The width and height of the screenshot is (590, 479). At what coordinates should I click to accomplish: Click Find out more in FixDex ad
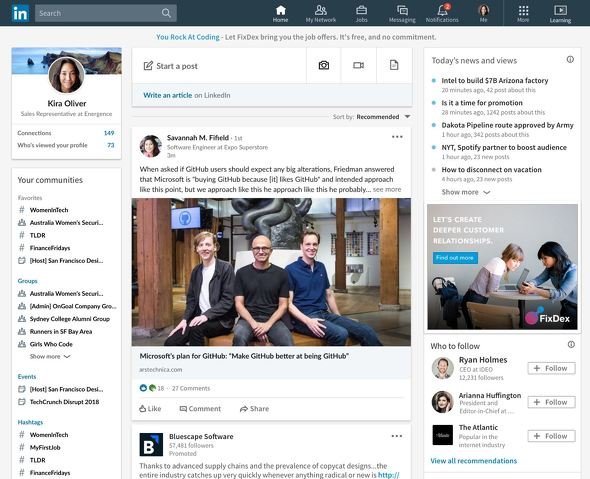point(455,258)
